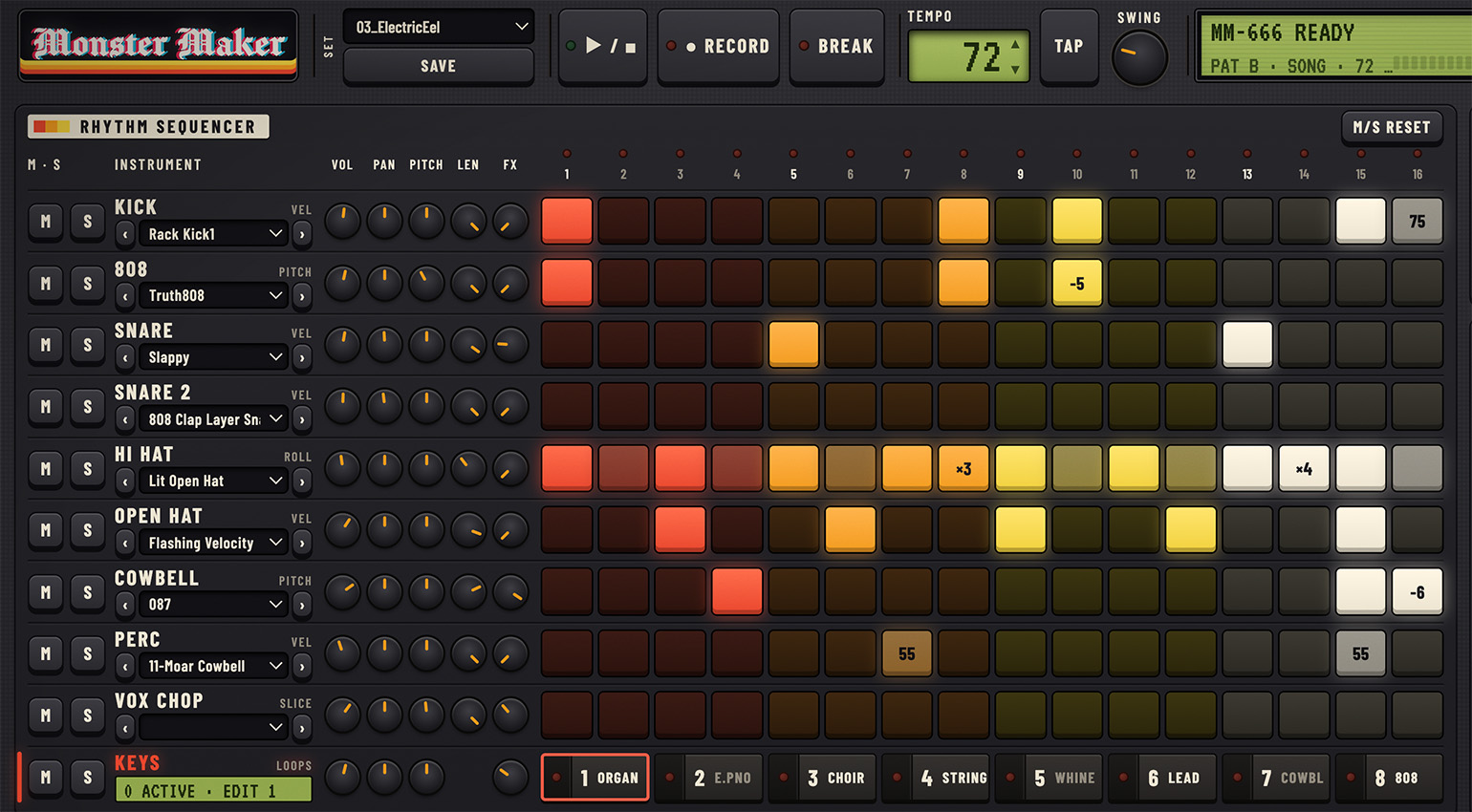Select the 6 LEAD keys loop
Image resolution: width=1472 pixels, height=812 pixels.
1162,778
